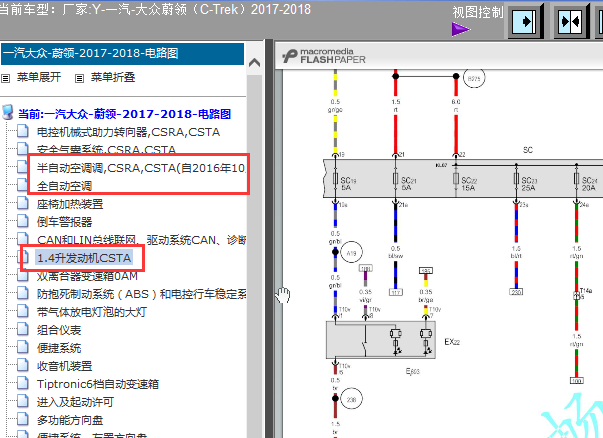603x438 pixels.
Task: Open 便捷系统 diagram
Action: coord(59,348)
